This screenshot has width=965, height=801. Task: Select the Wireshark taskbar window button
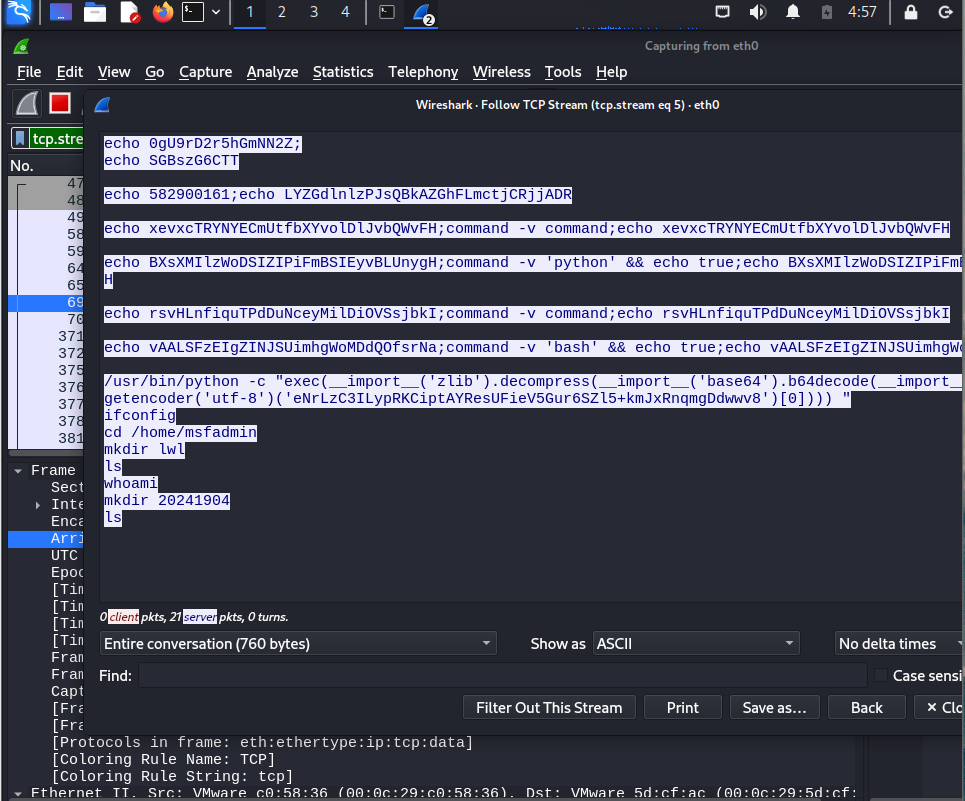tap(422, 14)
